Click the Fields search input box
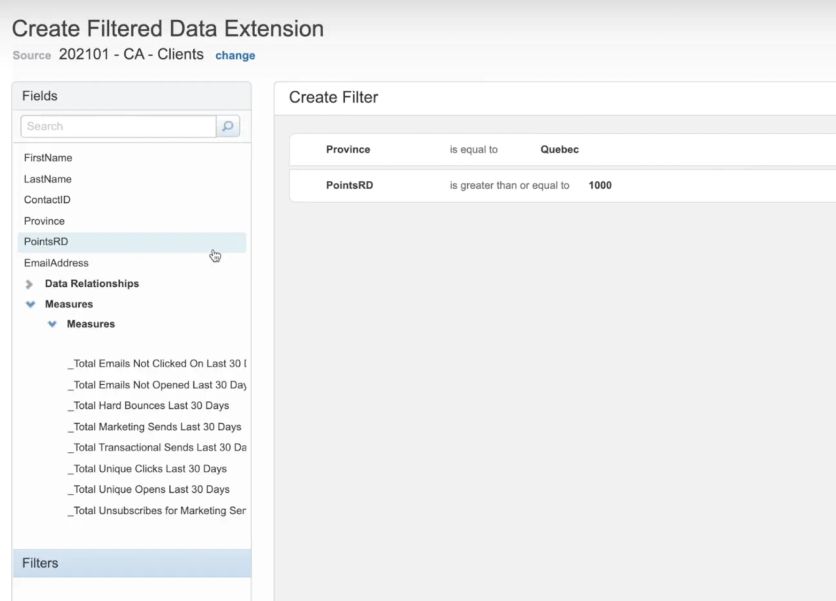 [118, 126]
